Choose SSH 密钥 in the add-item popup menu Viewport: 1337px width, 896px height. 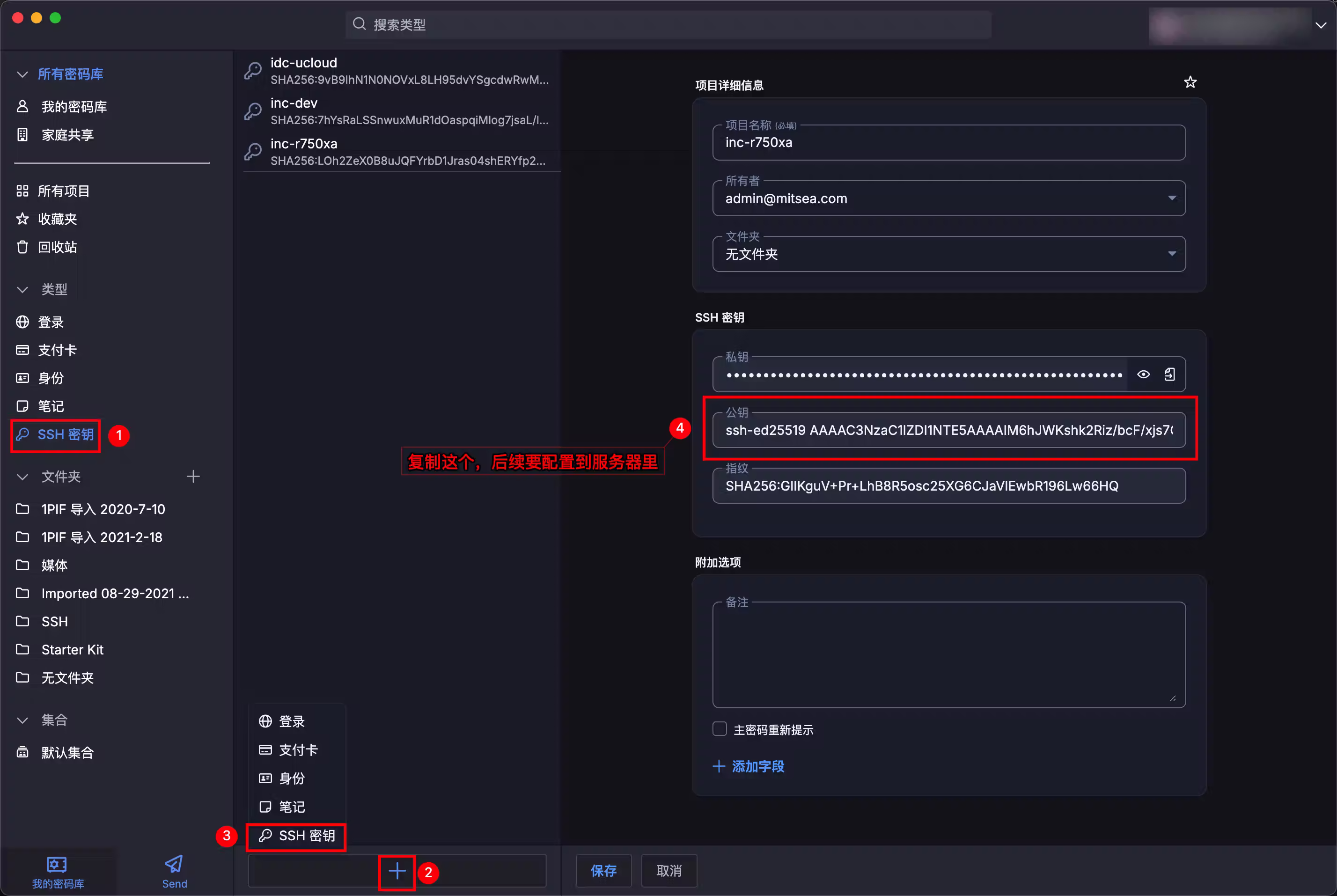tap(296, 836)
